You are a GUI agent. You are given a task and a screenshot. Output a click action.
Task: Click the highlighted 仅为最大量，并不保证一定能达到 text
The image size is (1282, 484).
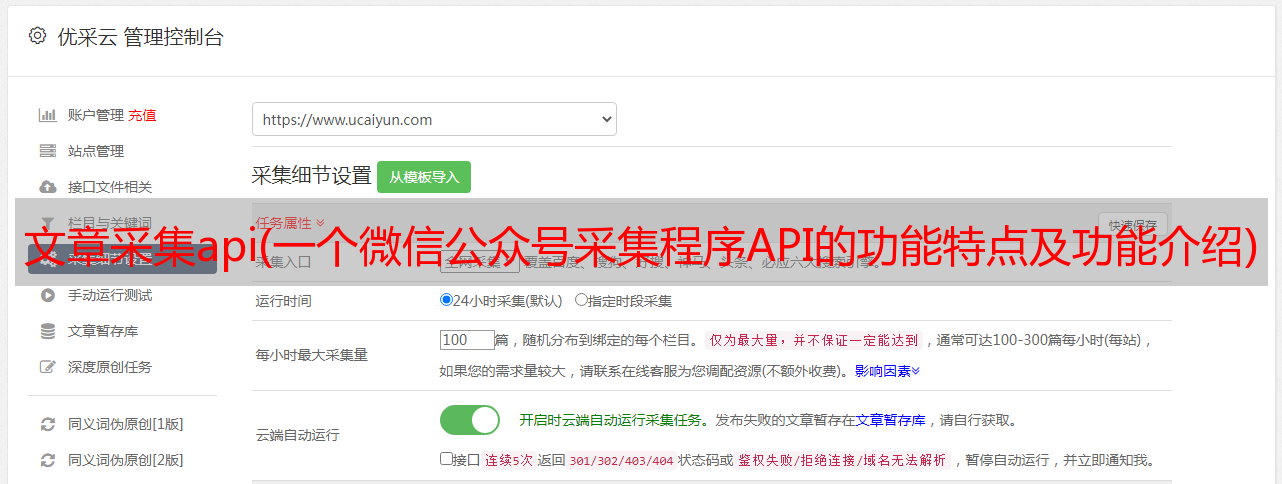point(814,340)
